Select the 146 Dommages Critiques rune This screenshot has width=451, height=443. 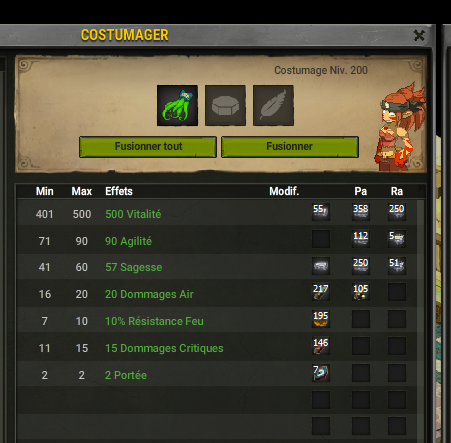tap(321, 346)
